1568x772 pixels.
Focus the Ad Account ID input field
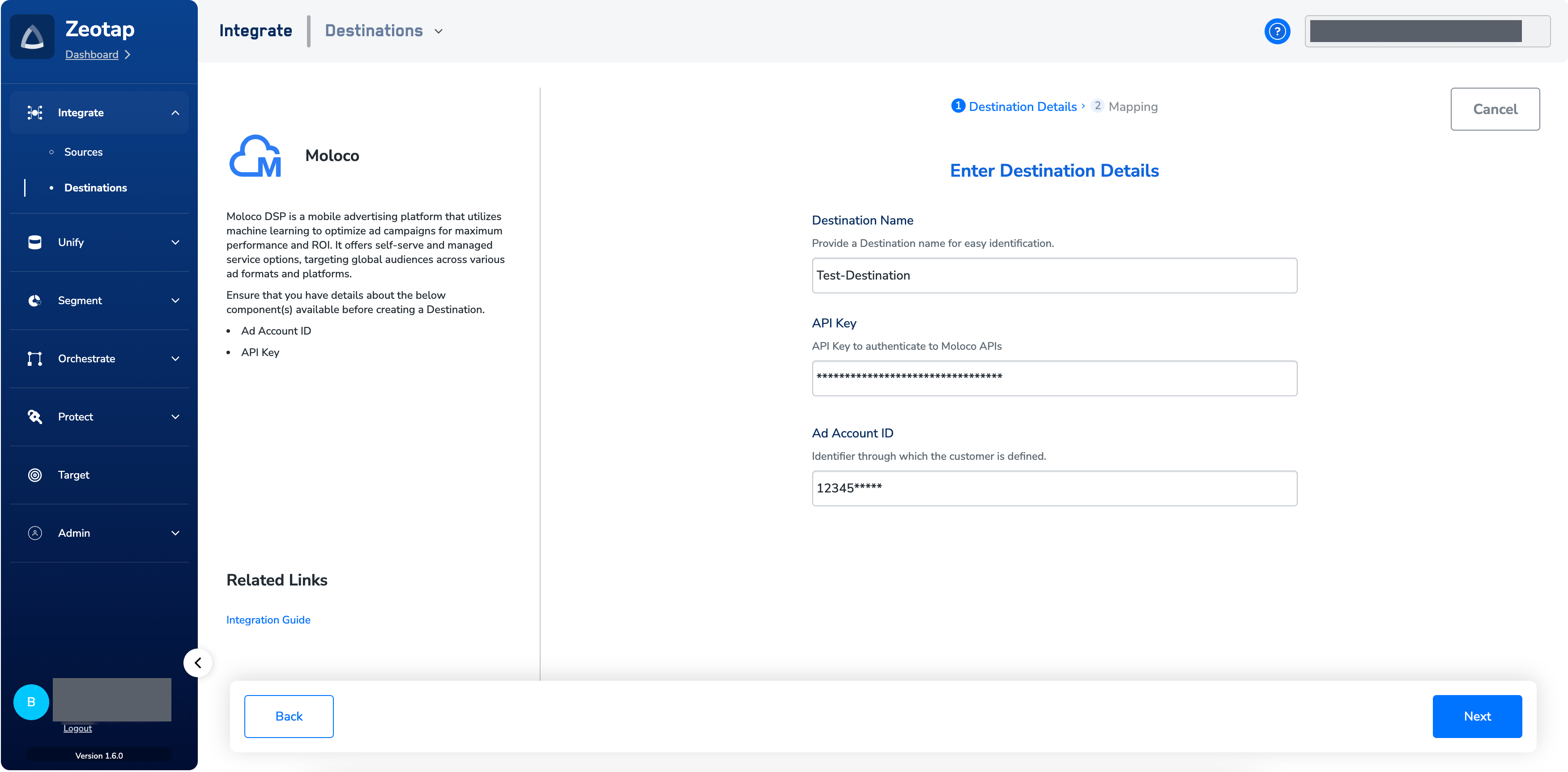[1054, 488]
